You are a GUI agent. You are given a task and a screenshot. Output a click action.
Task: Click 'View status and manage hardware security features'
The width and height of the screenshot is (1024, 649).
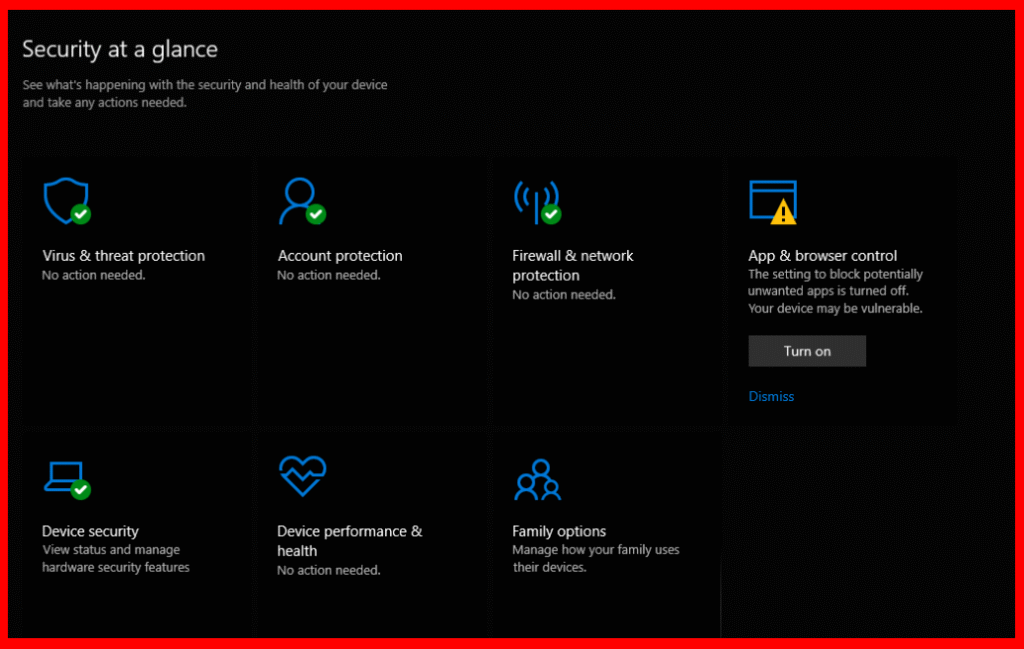pos(116,559)
